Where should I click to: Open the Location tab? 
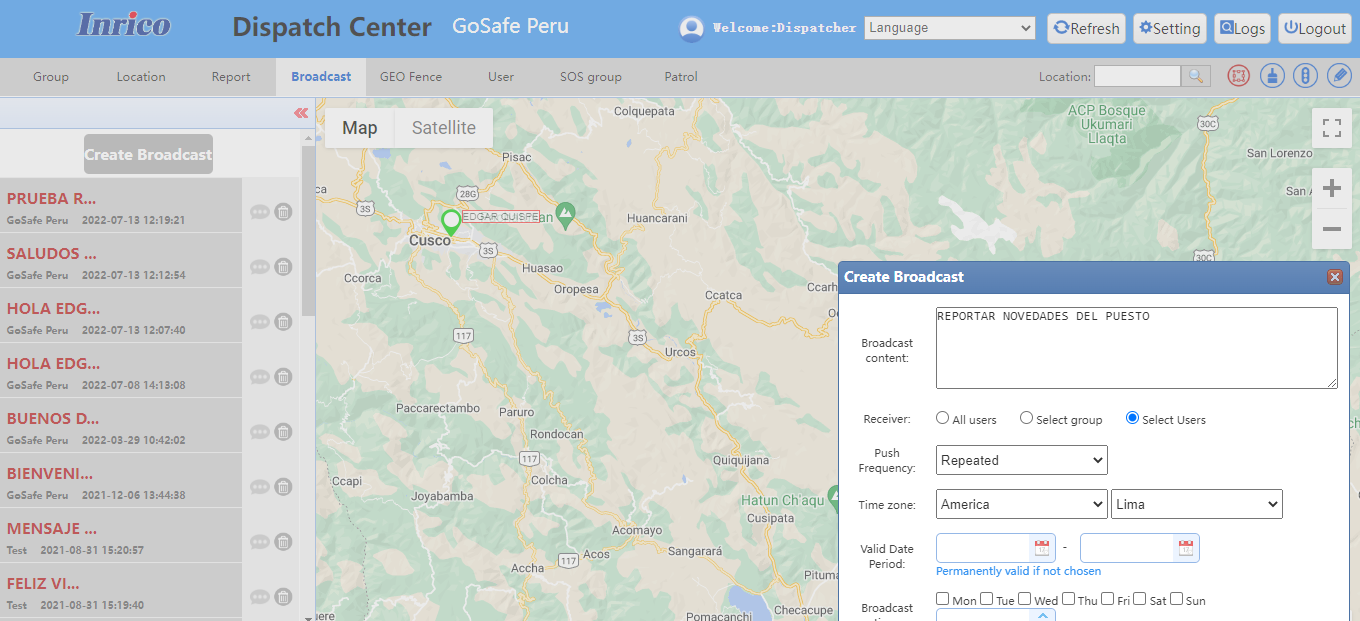point(141,77)
